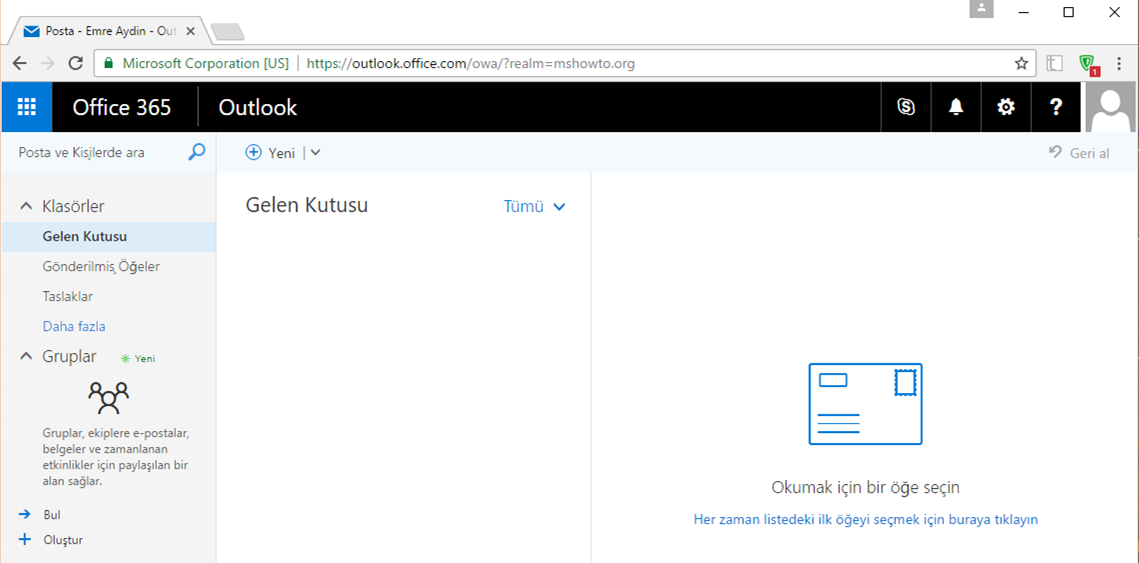Click the green Yeni badge next to Gruplar
Screen dimensions: 1139x563
[x=138, y=358]
